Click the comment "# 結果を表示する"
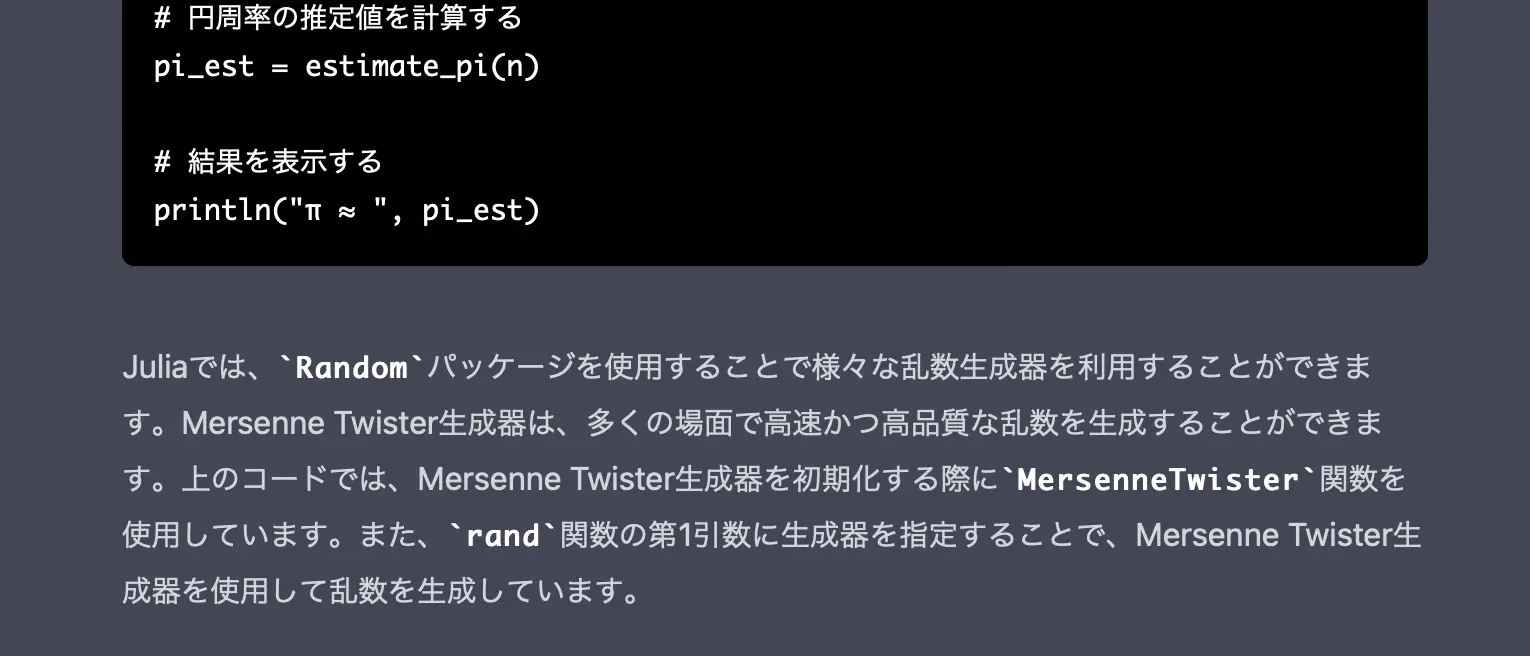The image size is (1530, 656). click(x=268, y=161)
